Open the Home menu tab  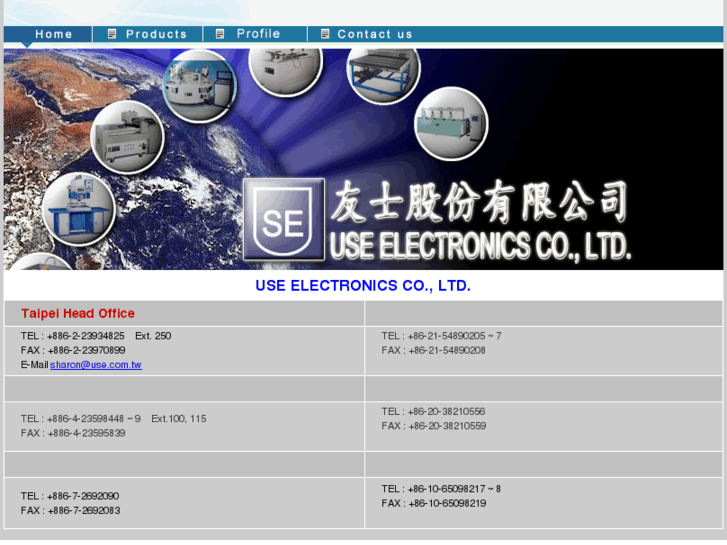click(54, 34)
